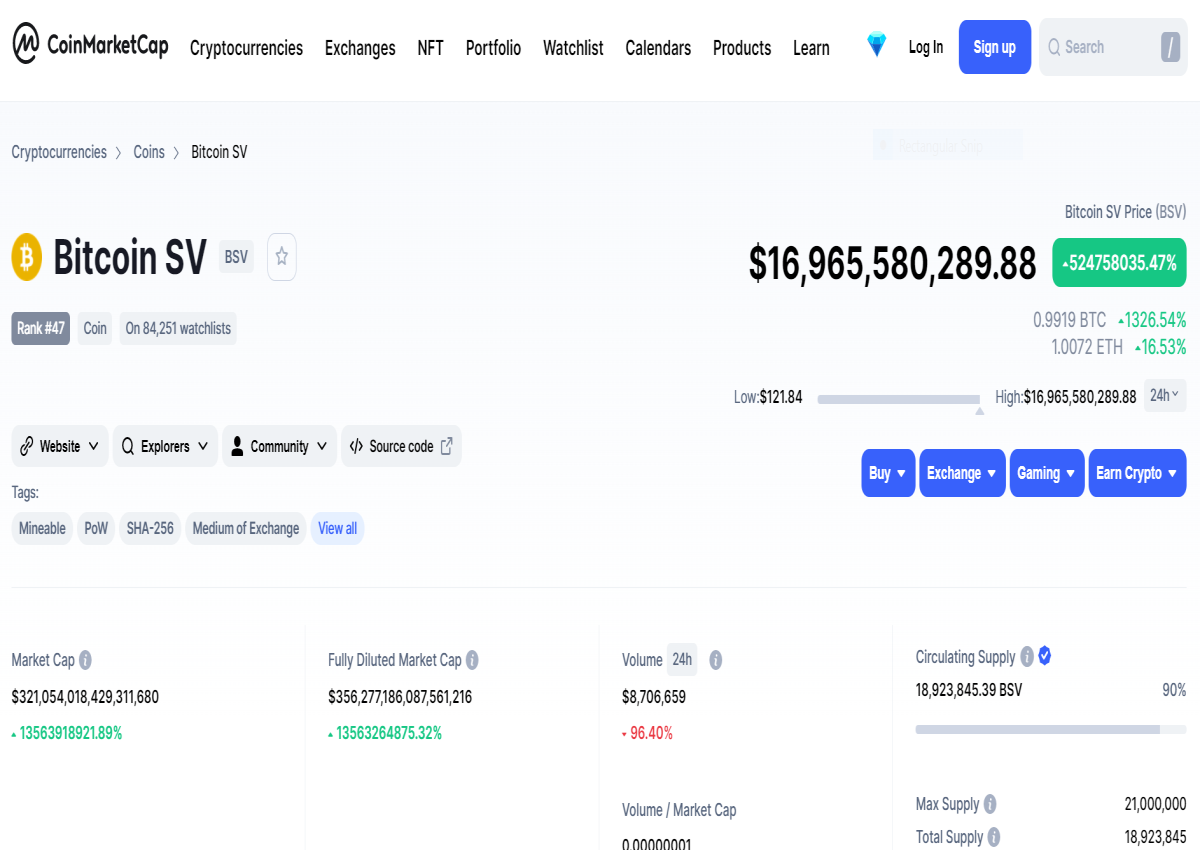Click the Volume info icon
1200x850 pixels.
point(715,660)
